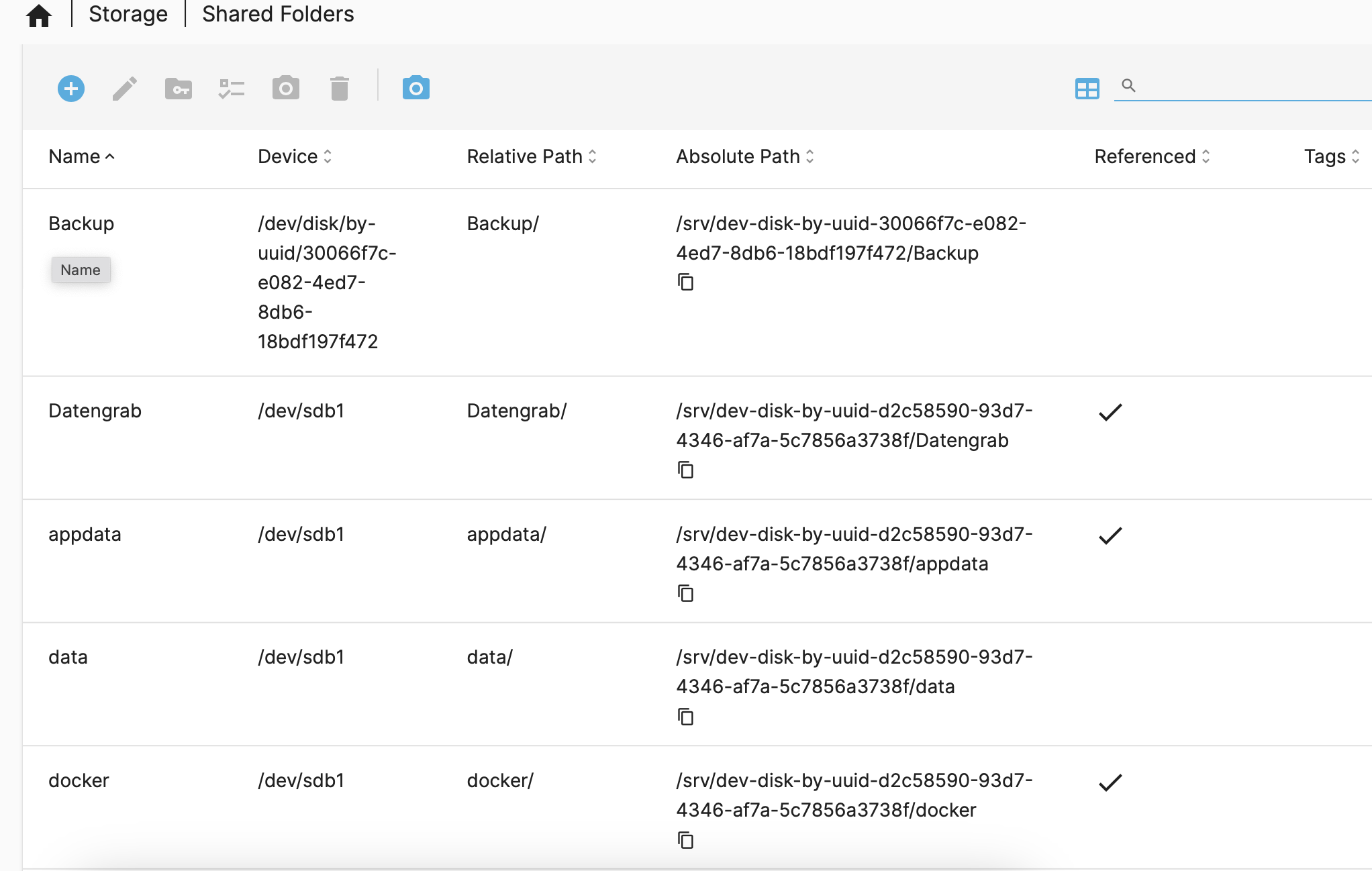Viewport: 1372px width, 871px height.
Task: Go to the Home icon in the breadcrumb
Action: pos(39,15)
